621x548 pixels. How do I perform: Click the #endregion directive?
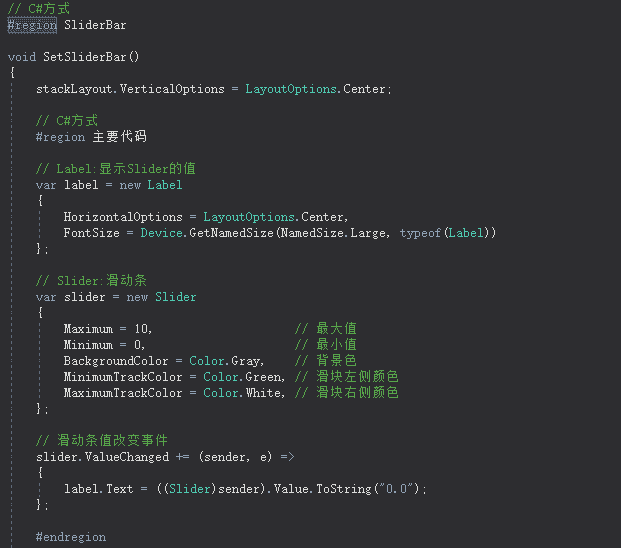(70, 537)
